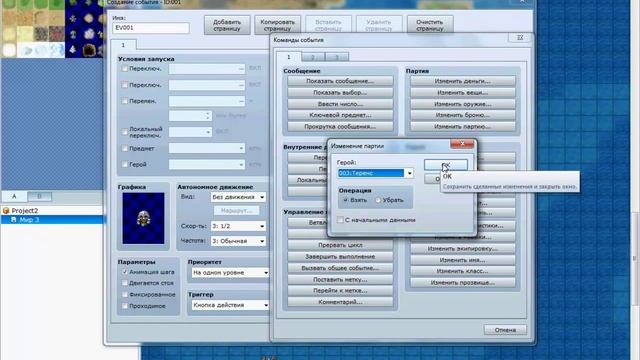Enable Двигается стоя parameter
Screen dimensions: 640x360
click(x=125, y=283)
